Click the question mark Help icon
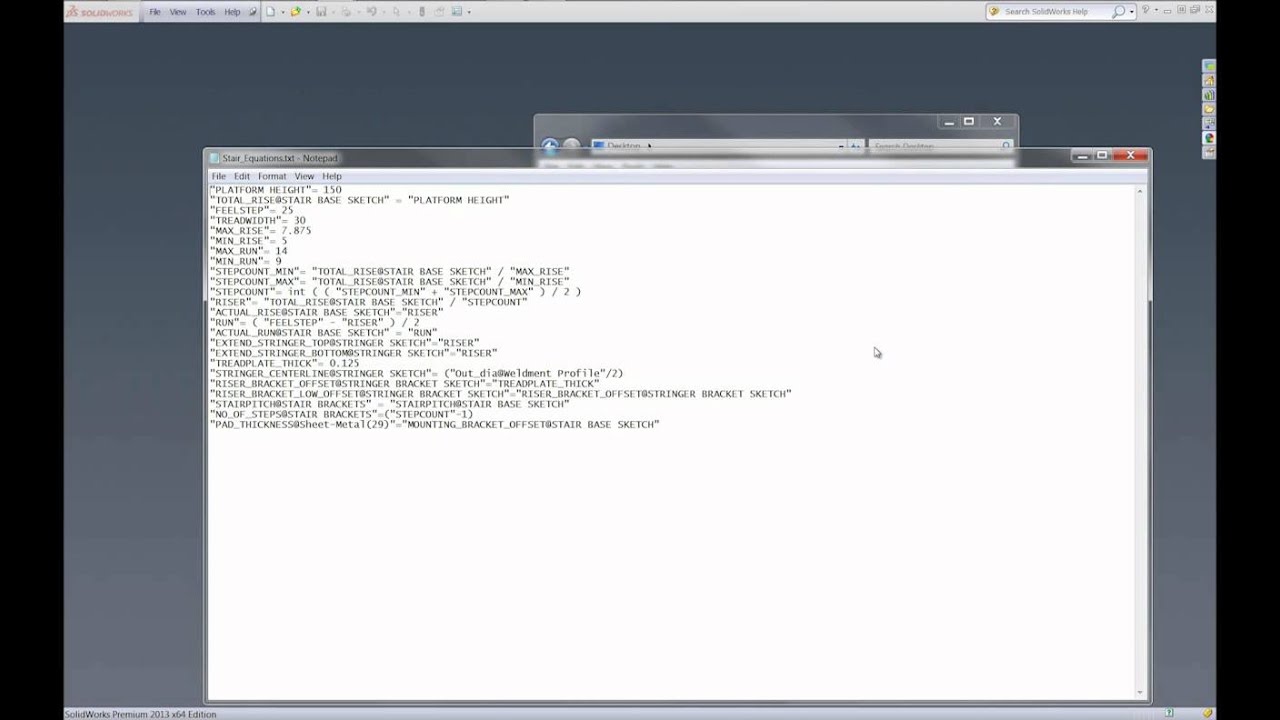The image size is (1280, 720). [1146, 10]
